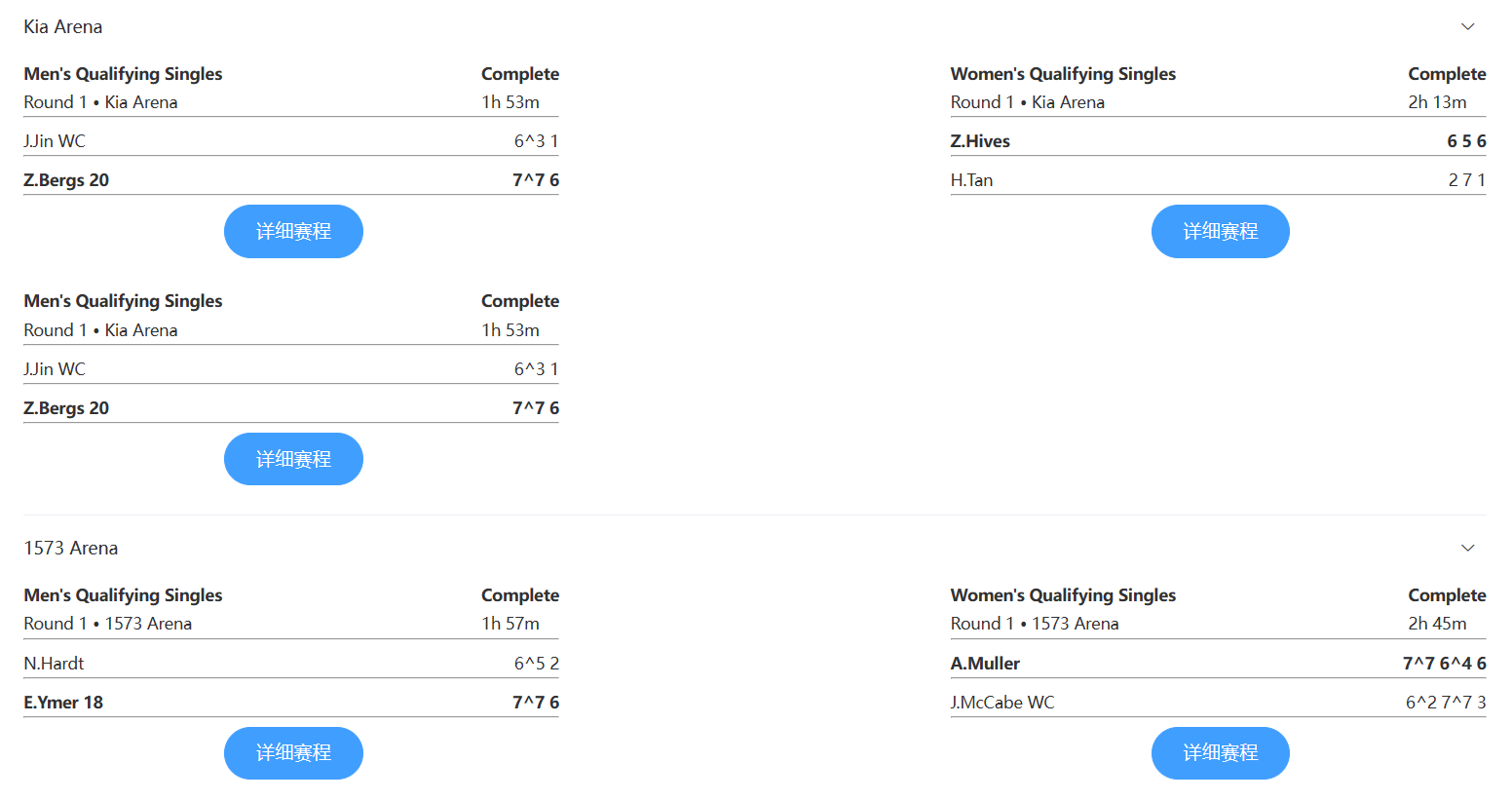Click Women's Qualifying Singles title in 1573 Arena

point(1063,595)
